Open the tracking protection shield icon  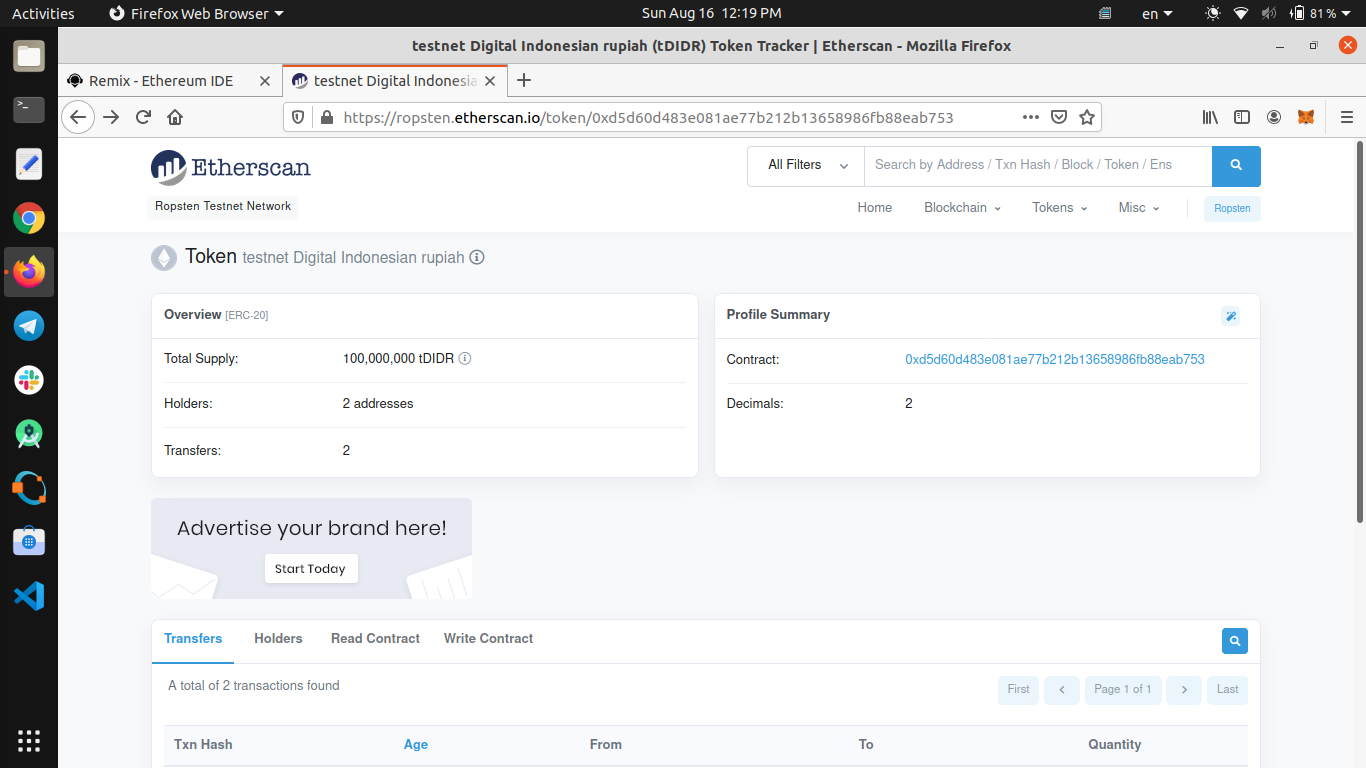298,117
